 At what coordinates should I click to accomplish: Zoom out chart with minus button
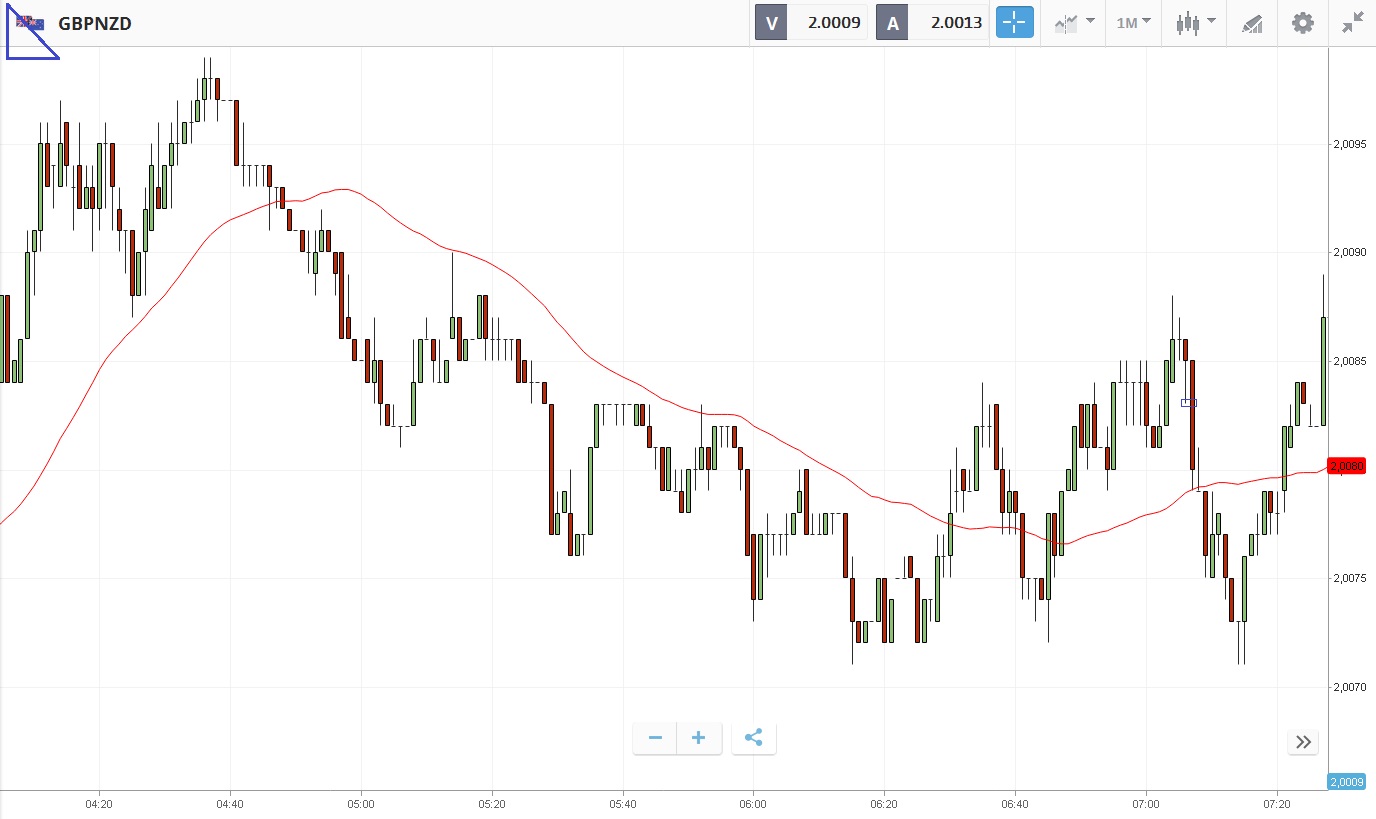[655, 739]
